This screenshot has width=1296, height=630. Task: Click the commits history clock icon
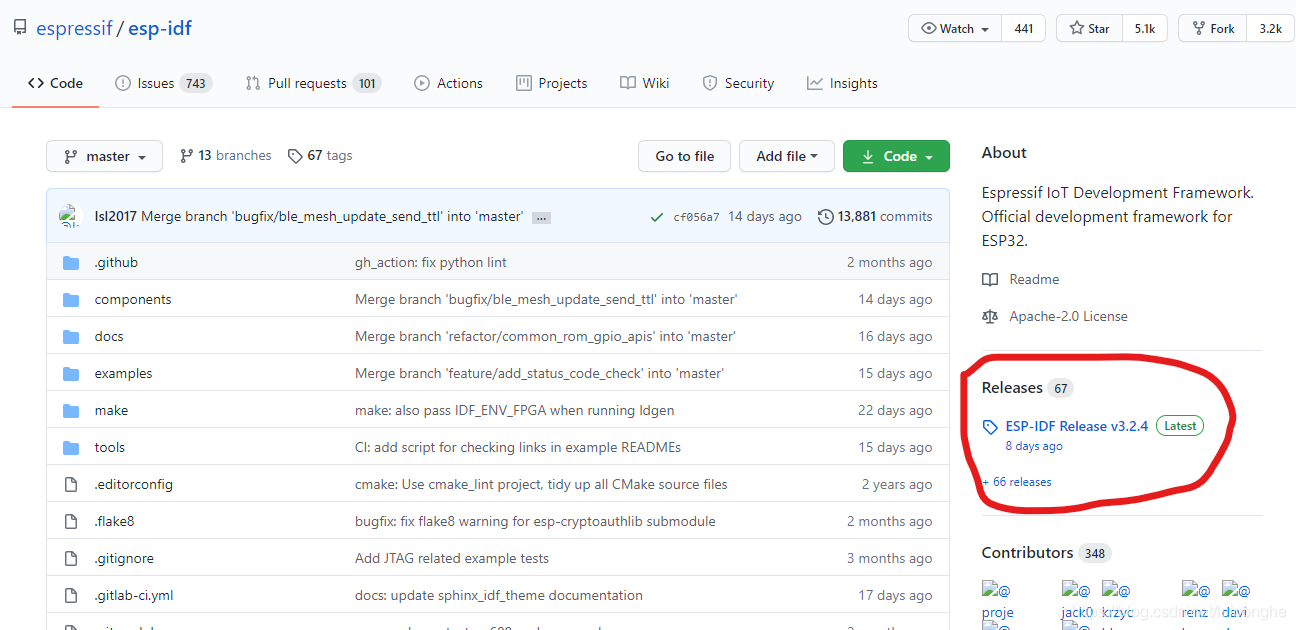pos(825,217)
